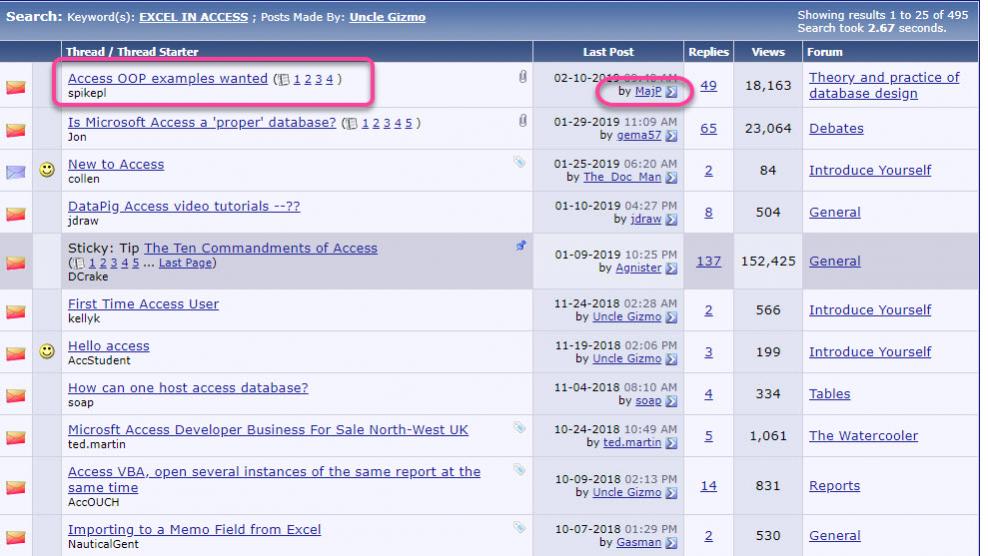This screenshot has height=556, width=988.
Task: Open the 49 replies count link
Action: click(x=708, y=86)
